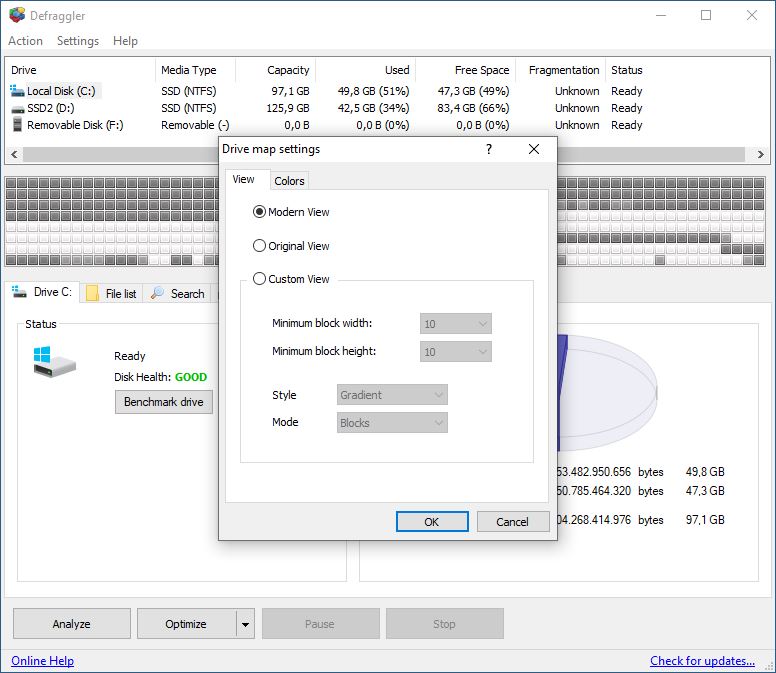
Task: Click the Media Type column header
Action: coord(196,70)
